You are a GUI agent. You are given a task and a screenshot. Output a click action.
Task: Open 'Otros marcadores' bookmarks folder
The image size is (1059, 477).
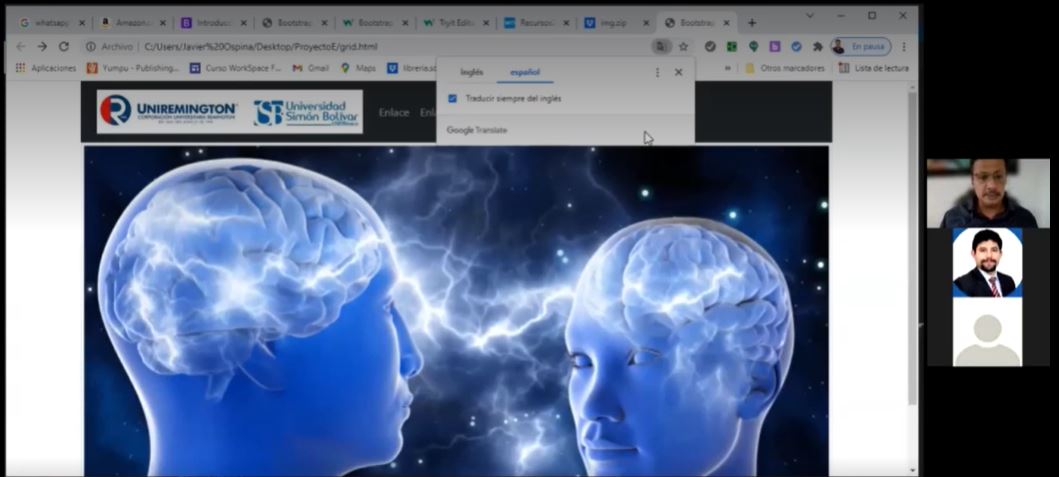(785, 68)
